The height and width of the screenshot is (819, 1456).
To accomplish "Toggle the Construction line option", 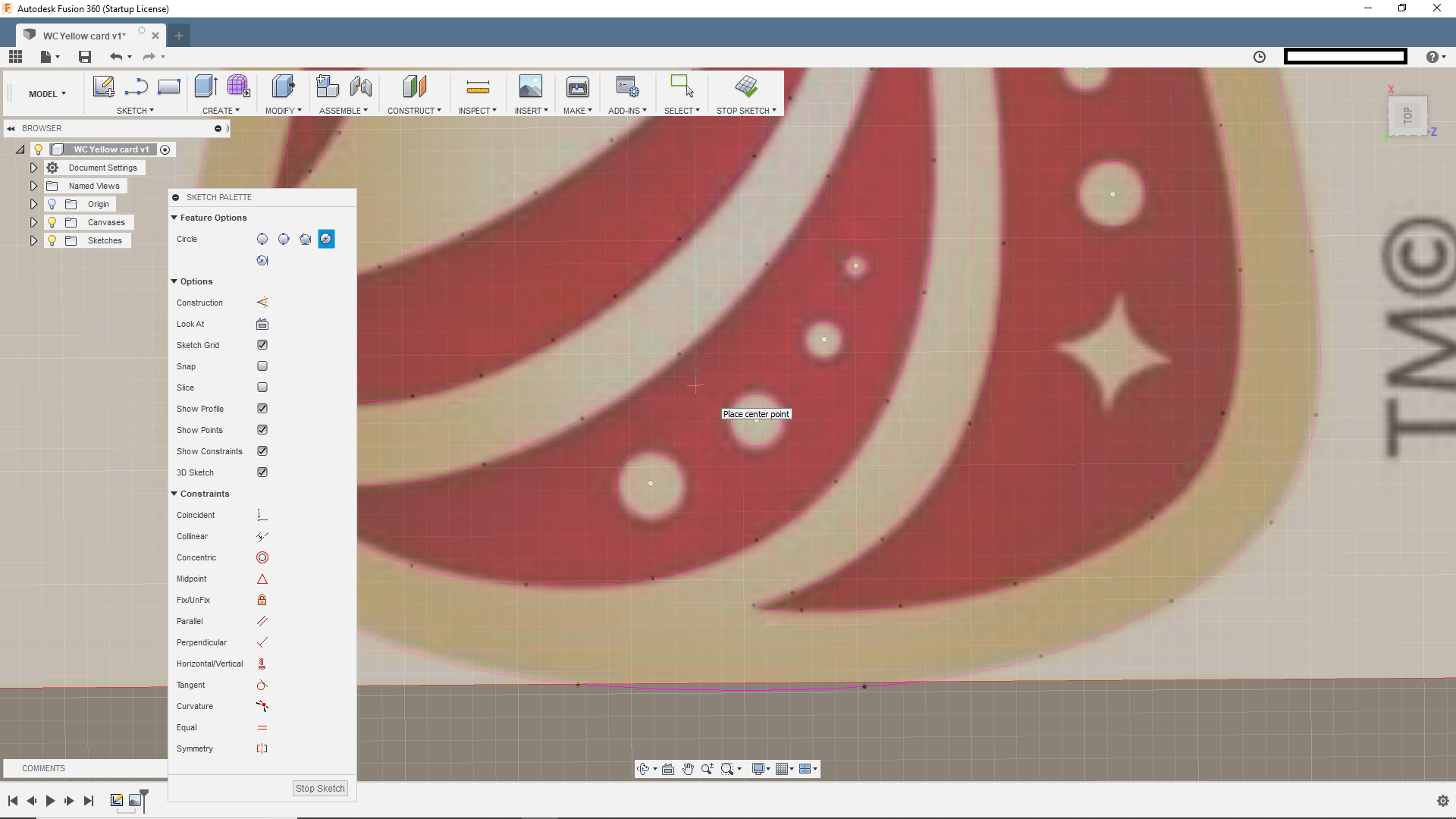I will [262, 303].
